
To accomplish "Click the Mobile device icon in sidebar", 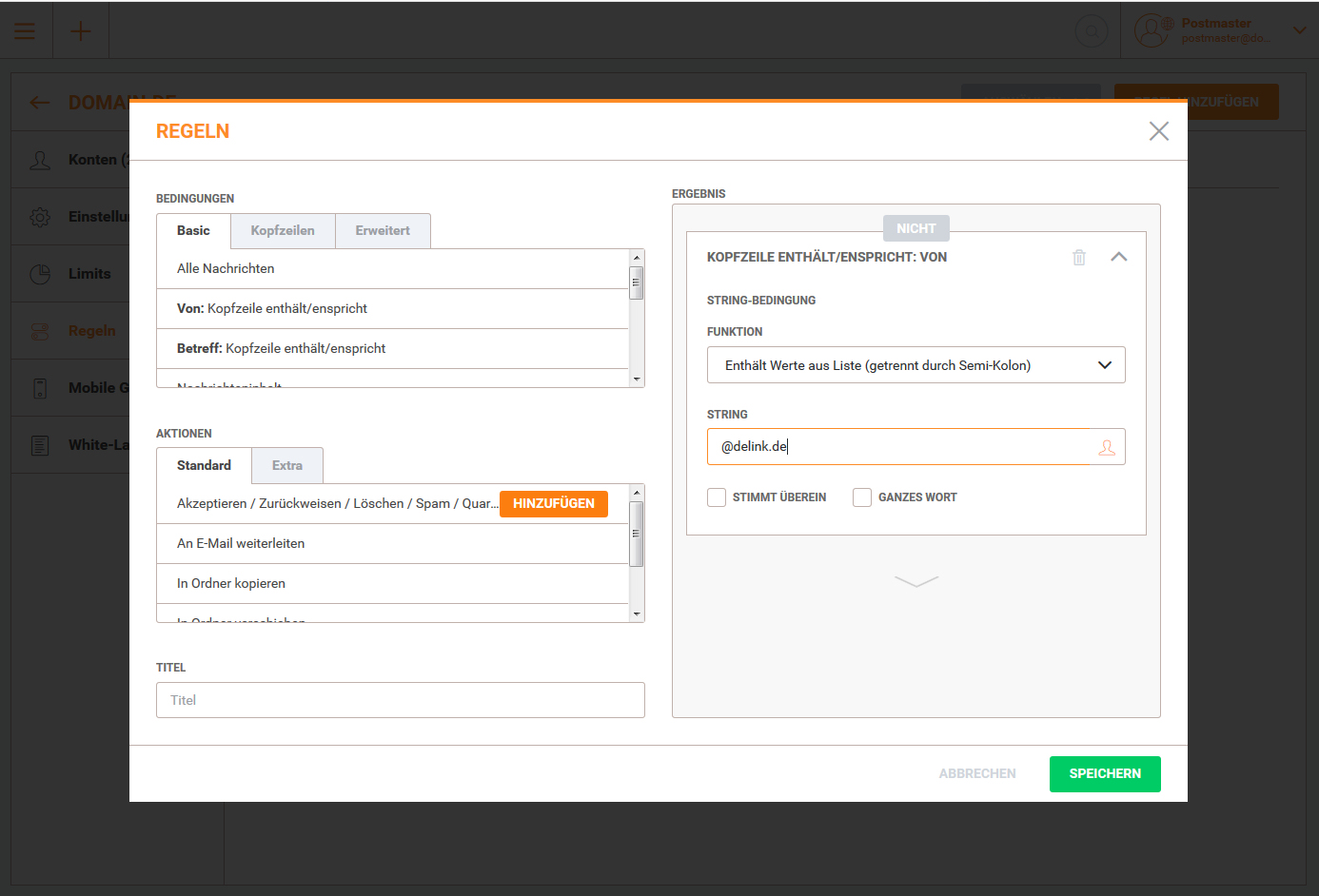I will tap(40, 388).
